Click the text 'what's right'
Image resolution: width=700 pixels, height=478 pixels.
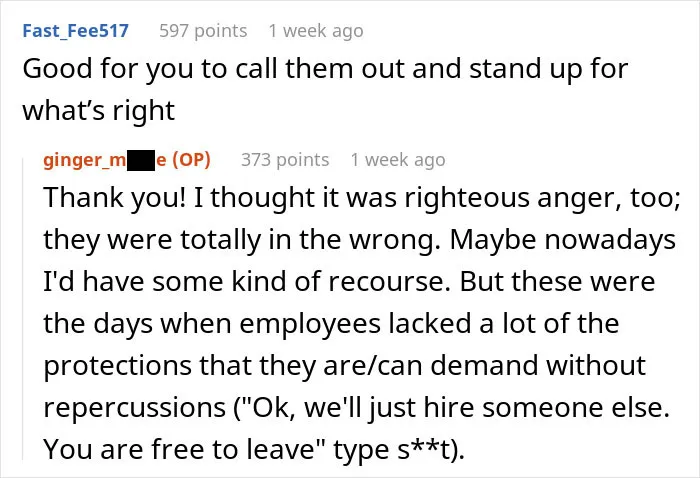[x=99, y=111]
